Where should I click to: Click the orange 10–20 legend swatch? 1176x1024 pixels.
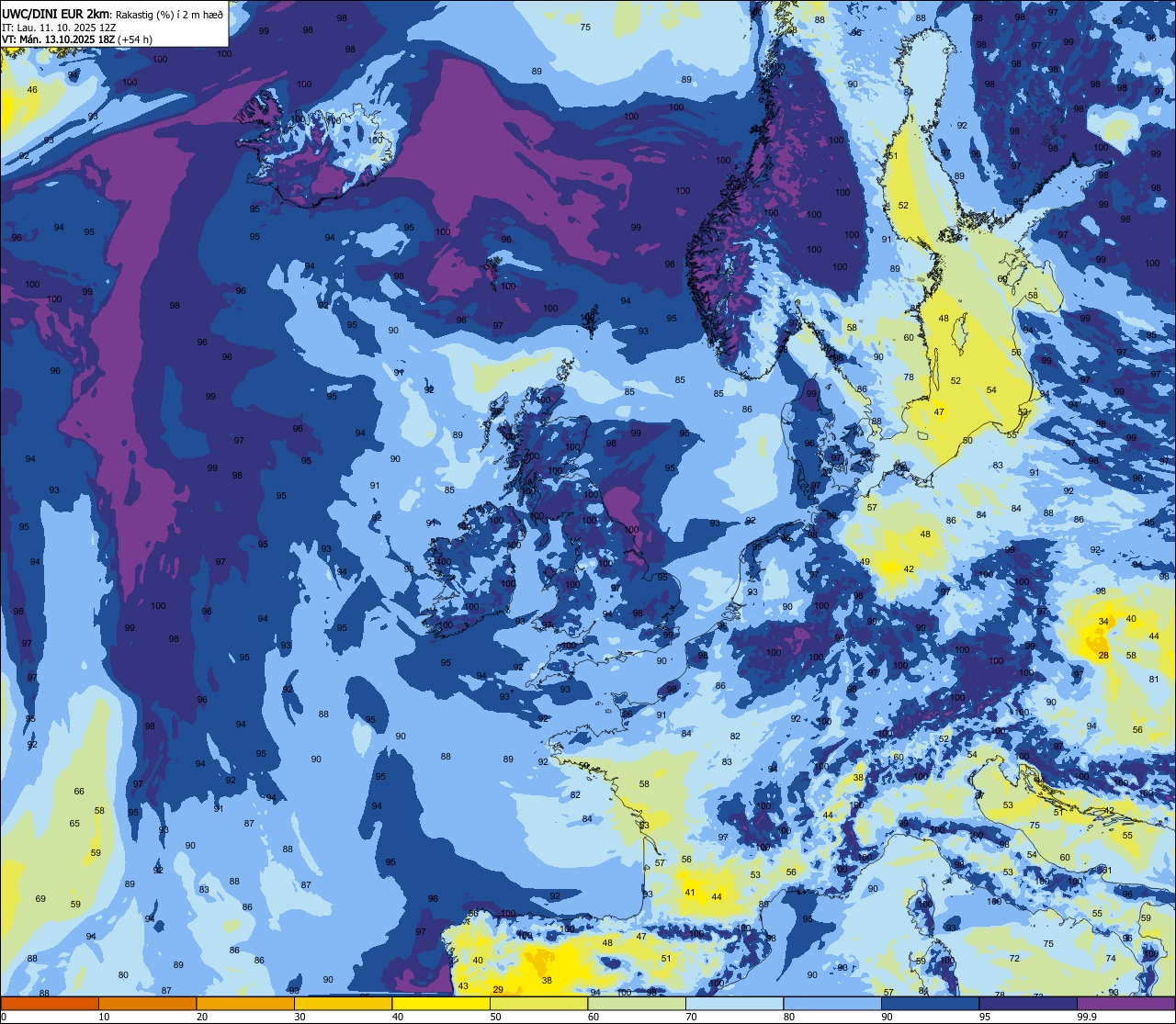click(147, 1003)
